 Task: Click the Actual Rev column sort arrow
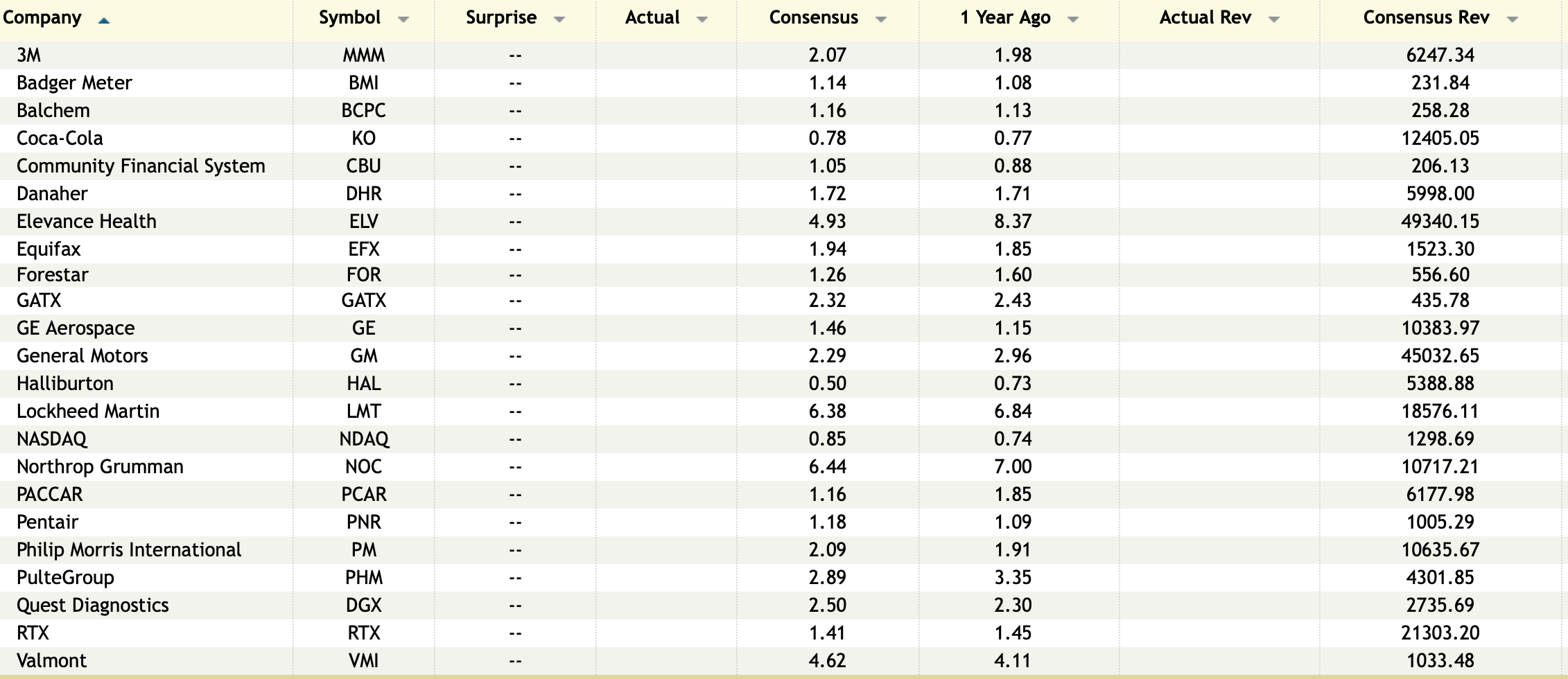1273,20
